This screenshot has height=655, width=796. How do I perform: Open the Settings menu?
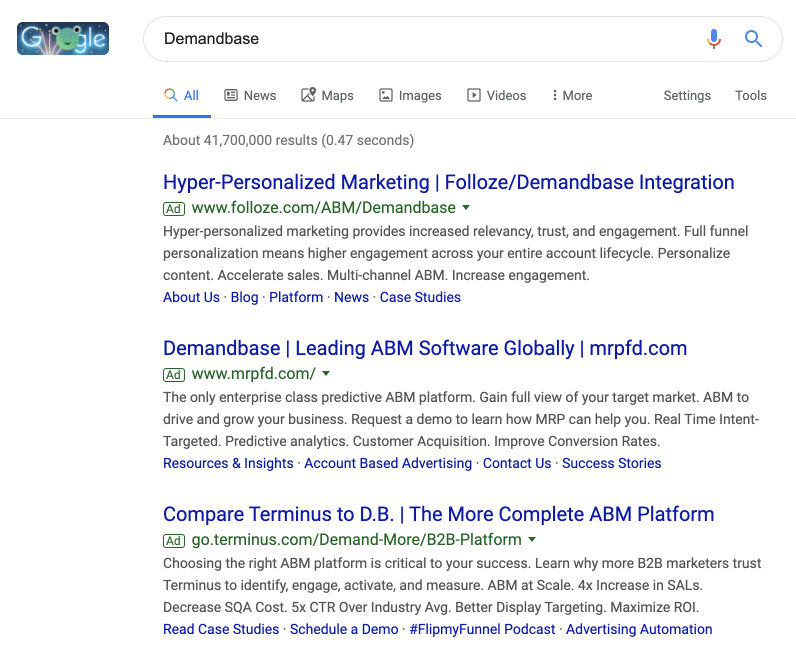[x=687, y=95]
